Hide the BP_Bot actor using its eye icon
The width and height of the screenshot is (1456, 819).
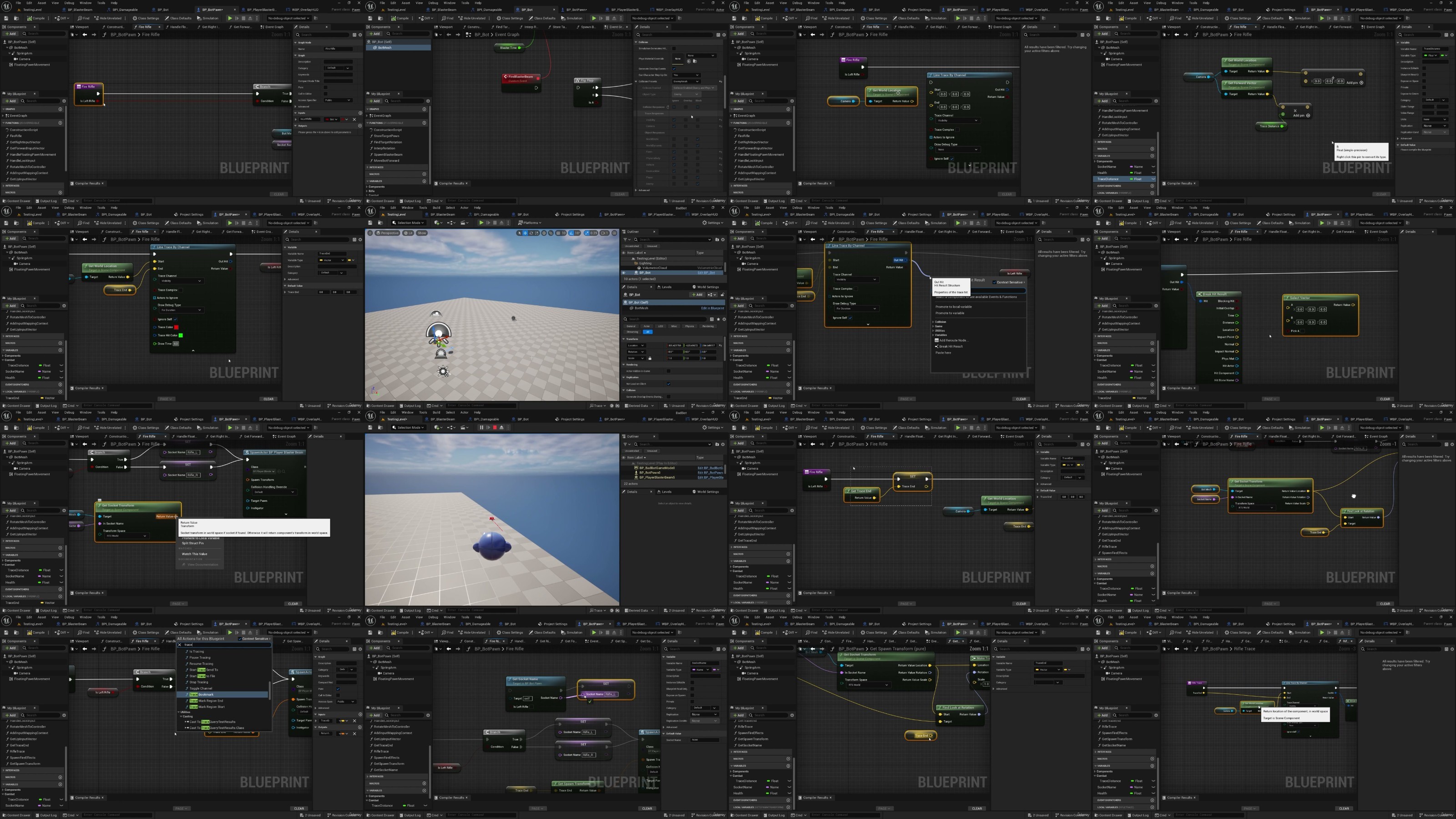pos(624,273)
